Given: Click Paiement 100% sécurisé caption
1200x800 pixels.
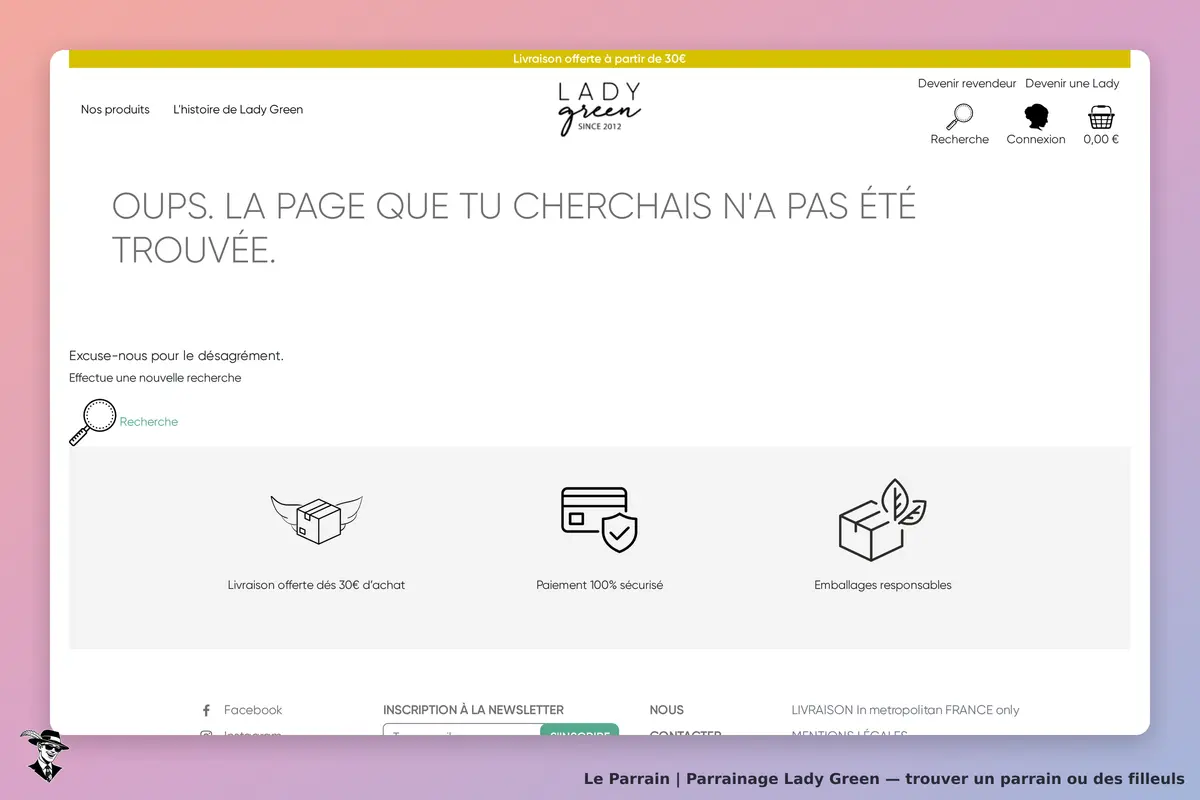Looking at the screenshot, I should 600,585.
